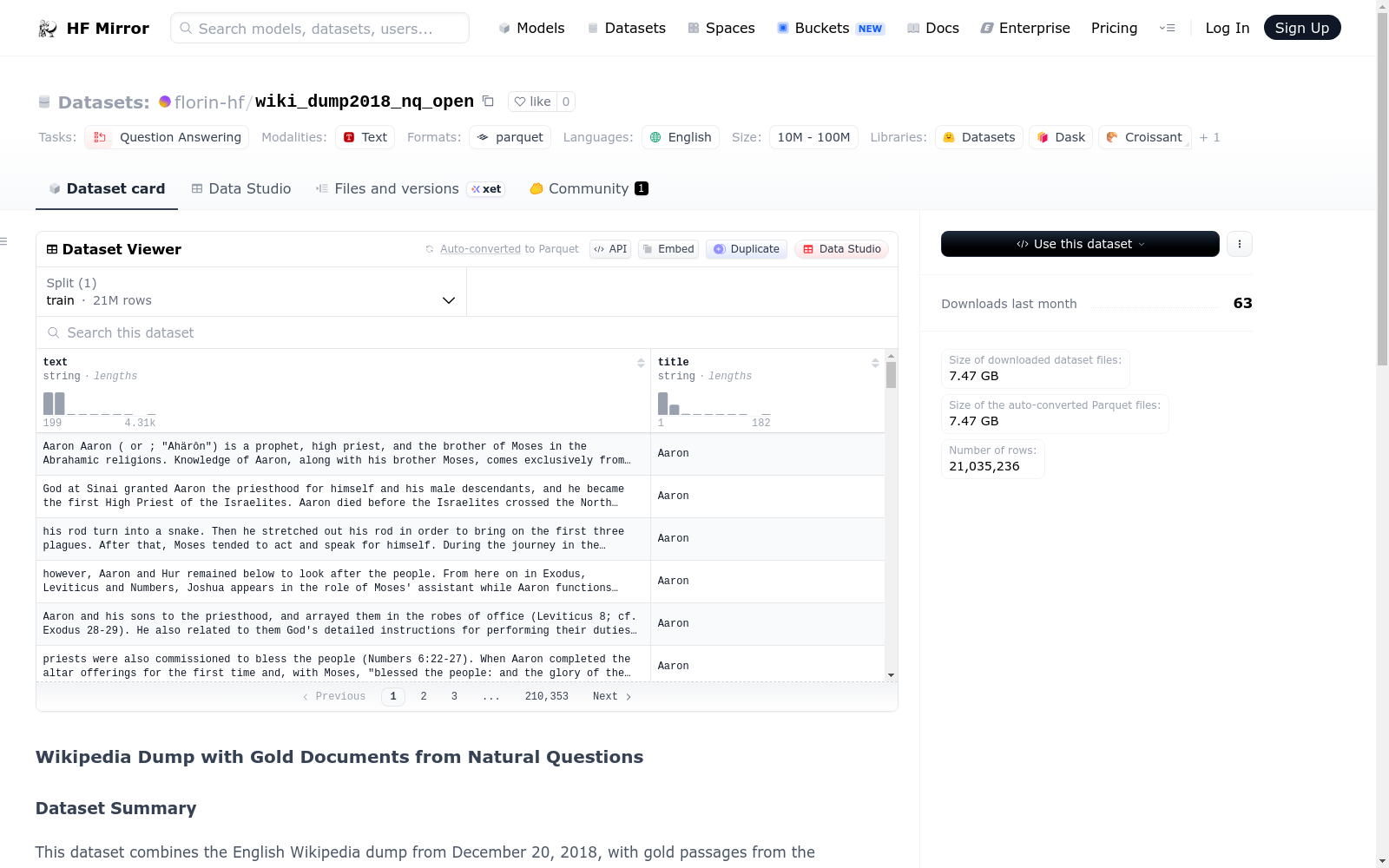1389x868 pixels.
Task: Open Buckets in the top navigation
Action: point(830,29)
